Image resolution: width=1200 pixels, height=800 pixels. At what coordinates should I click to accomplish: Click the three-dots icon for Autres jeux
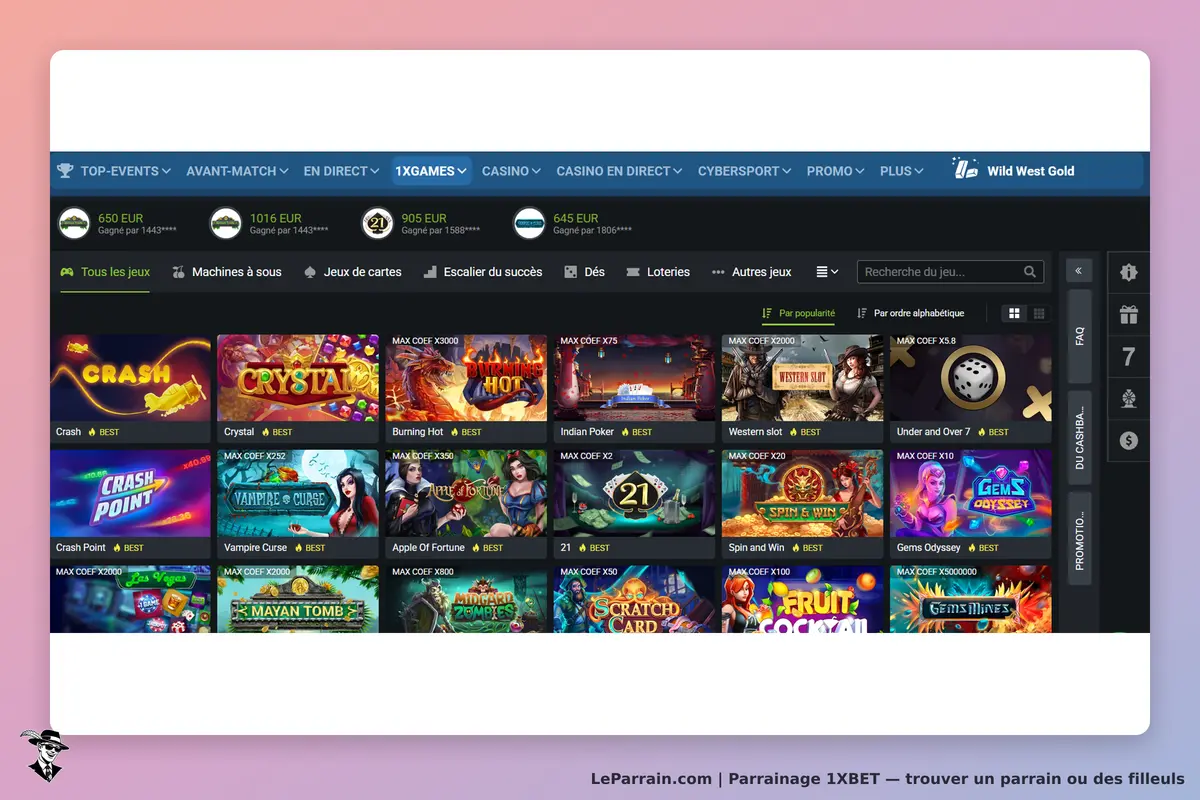tap(718, 272)
